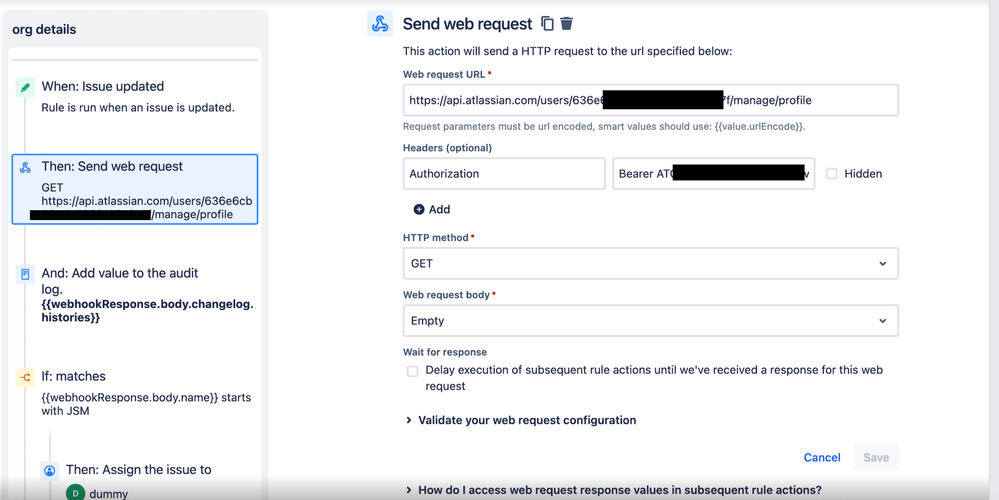Select When: Issue updated trigger step
999x500 pixels.
[x=135, y=97]
